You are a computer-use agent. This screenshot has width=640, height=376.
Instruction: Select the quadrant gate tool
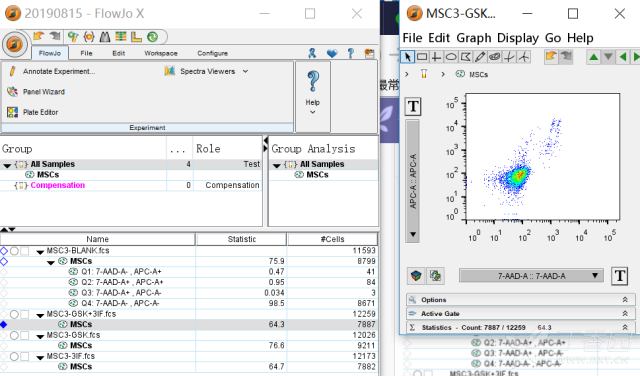tap(436, 57)
